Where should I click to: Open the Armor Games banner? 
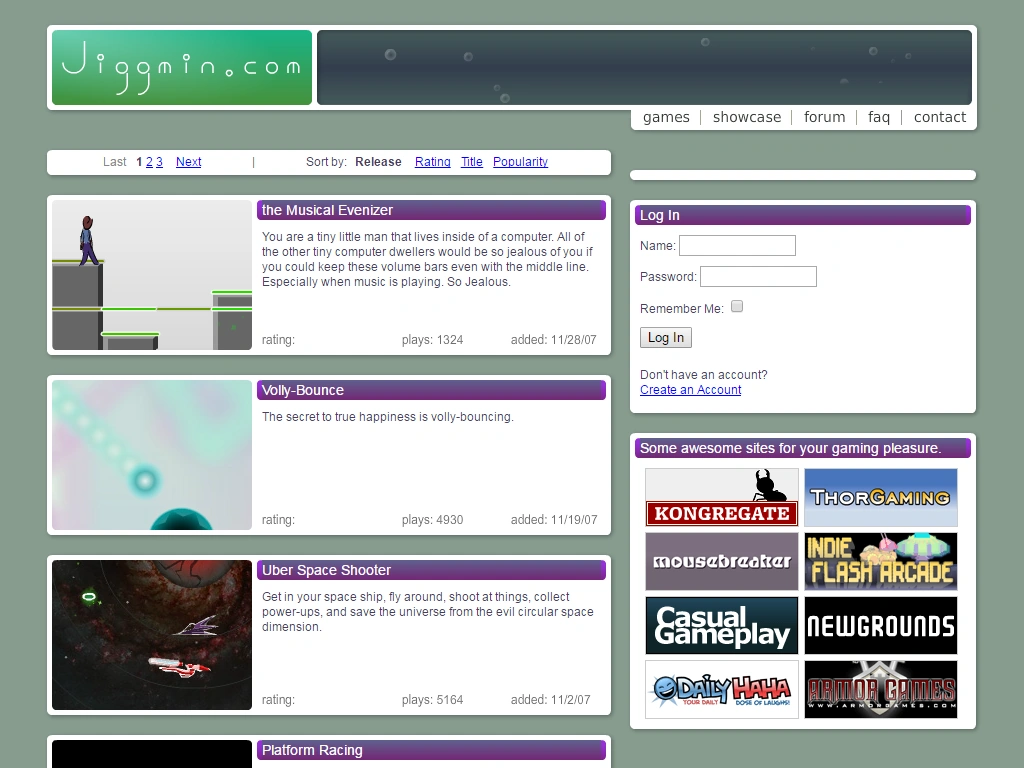[881, 689]
